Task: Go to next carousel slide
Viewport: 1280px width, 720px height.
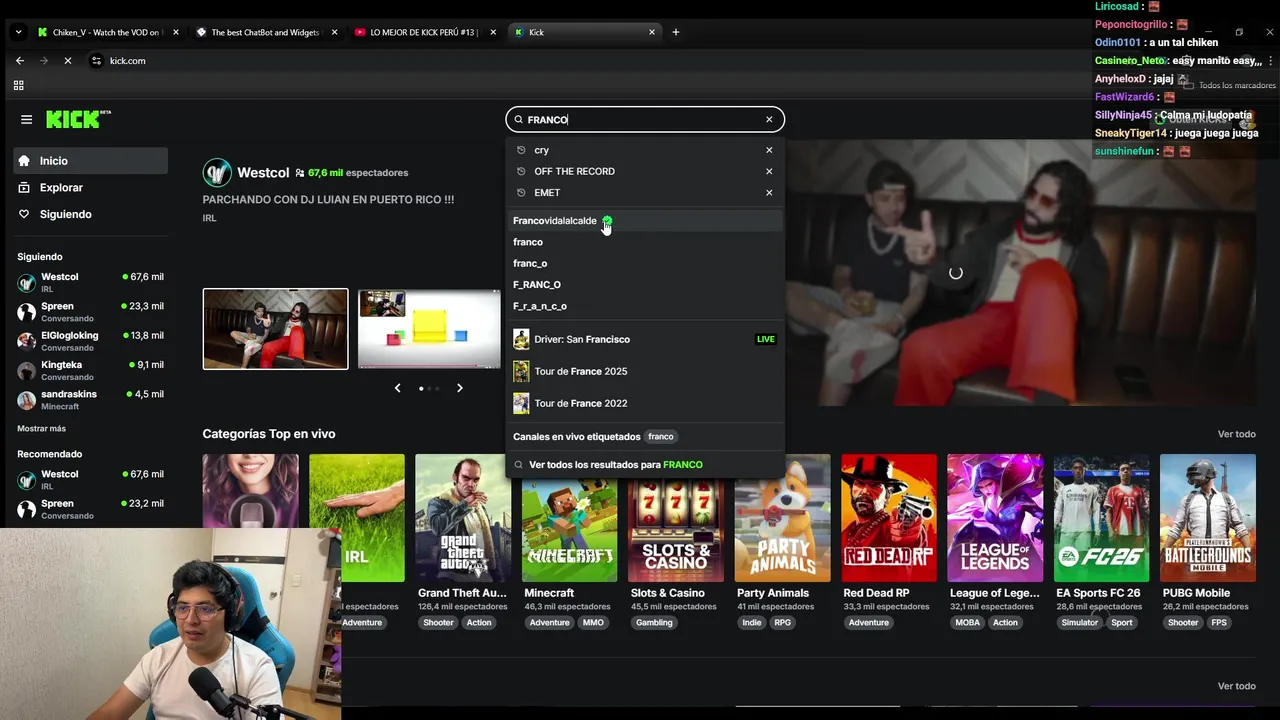Action: coord(460,388)
